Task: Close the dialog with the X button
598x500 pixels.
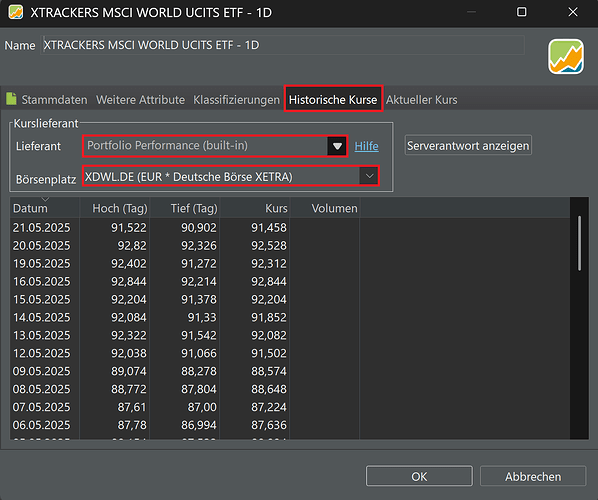Action: 573,12
